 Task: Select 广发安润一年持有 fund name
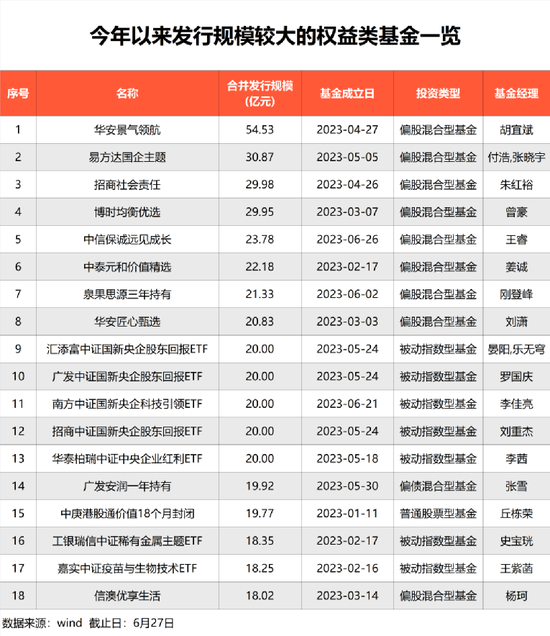pyautogui.click(x=127, y=486)
